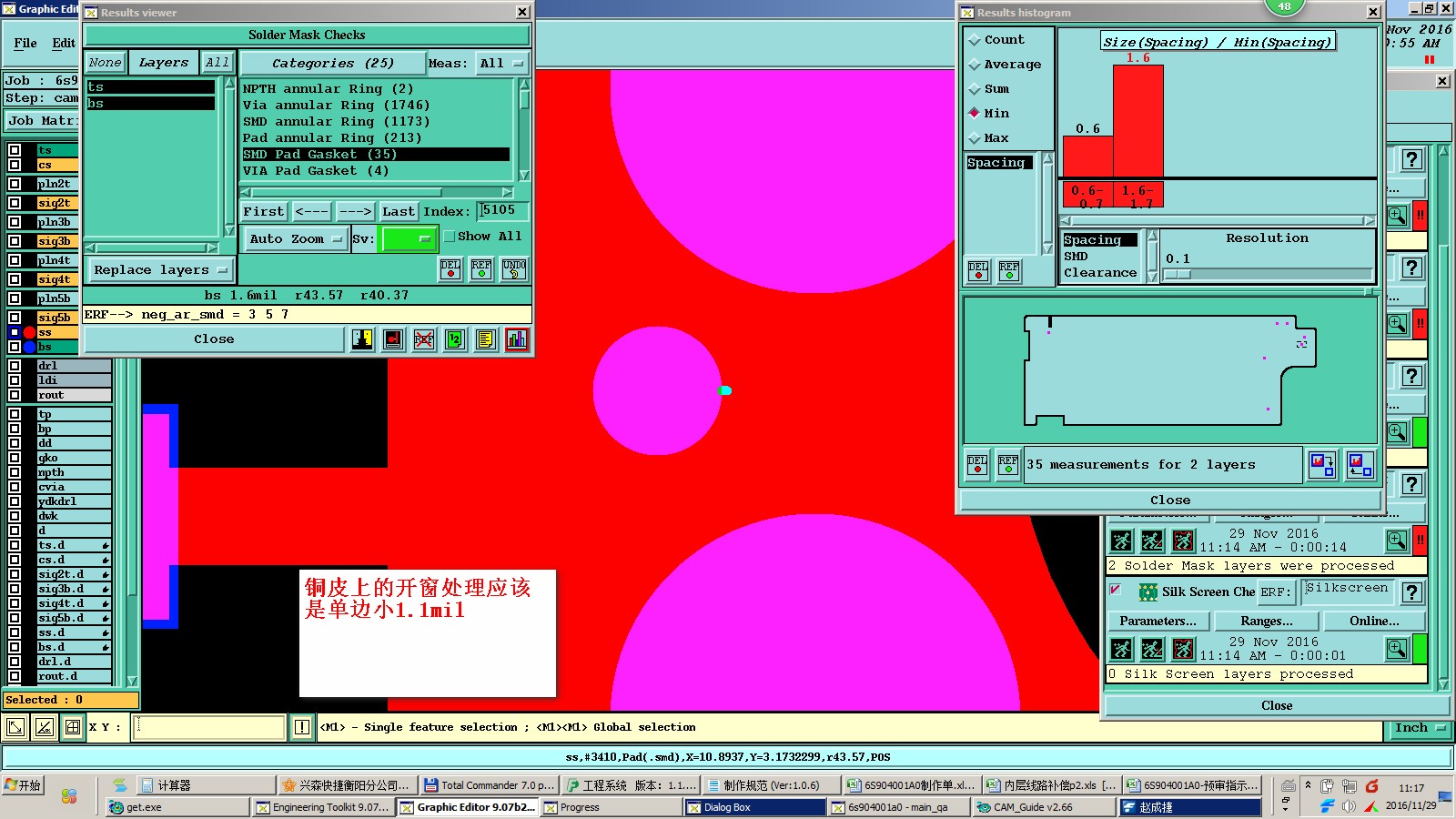Open Inch units dropdown

1419,728
